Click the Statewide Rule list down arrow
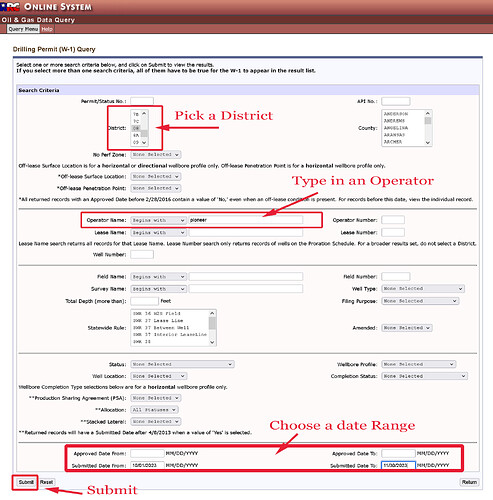The width and height of the screenshot is (493, 500). coord(212,342)
